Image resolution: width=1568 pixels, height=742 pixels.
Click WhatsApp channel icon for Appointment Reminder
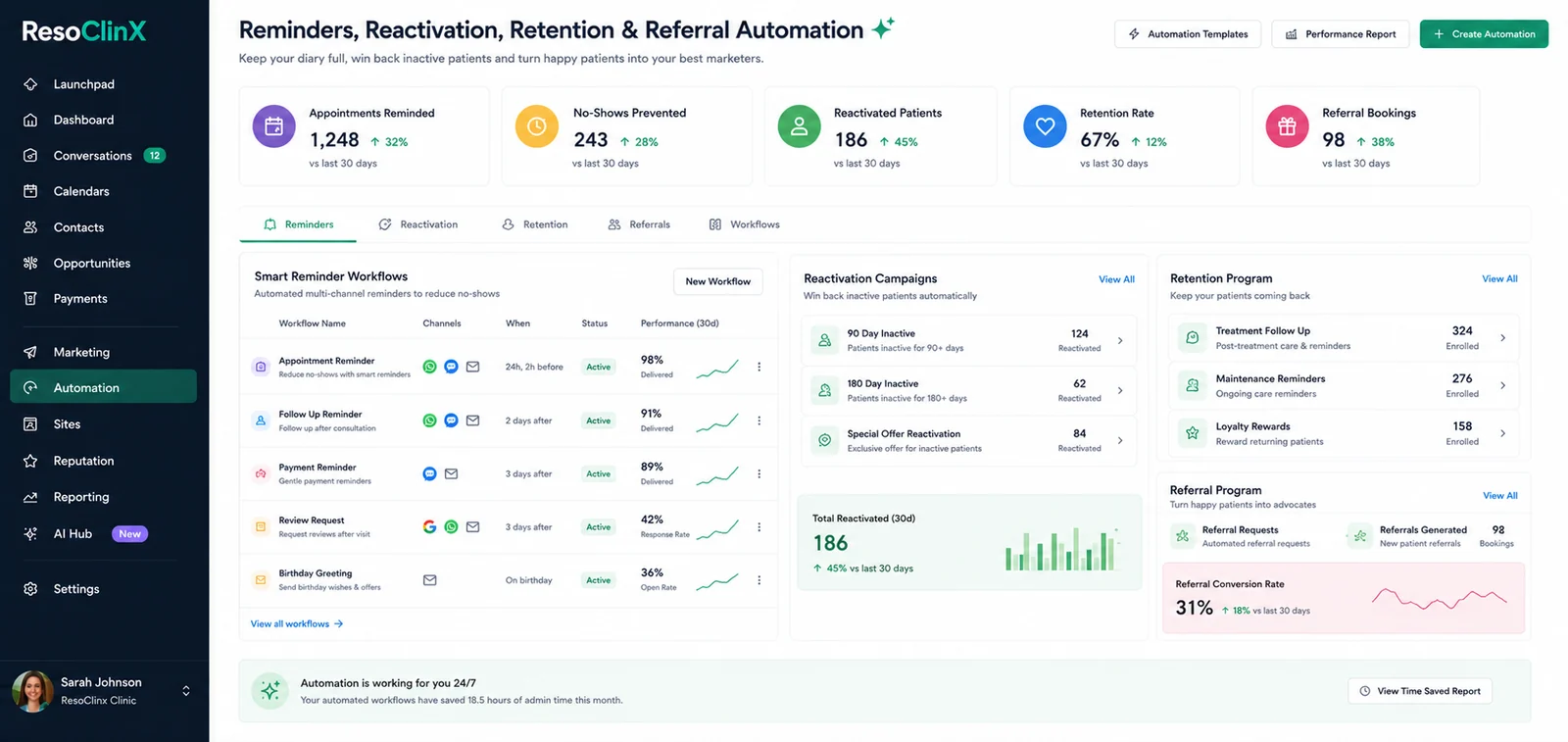point(429,367)
